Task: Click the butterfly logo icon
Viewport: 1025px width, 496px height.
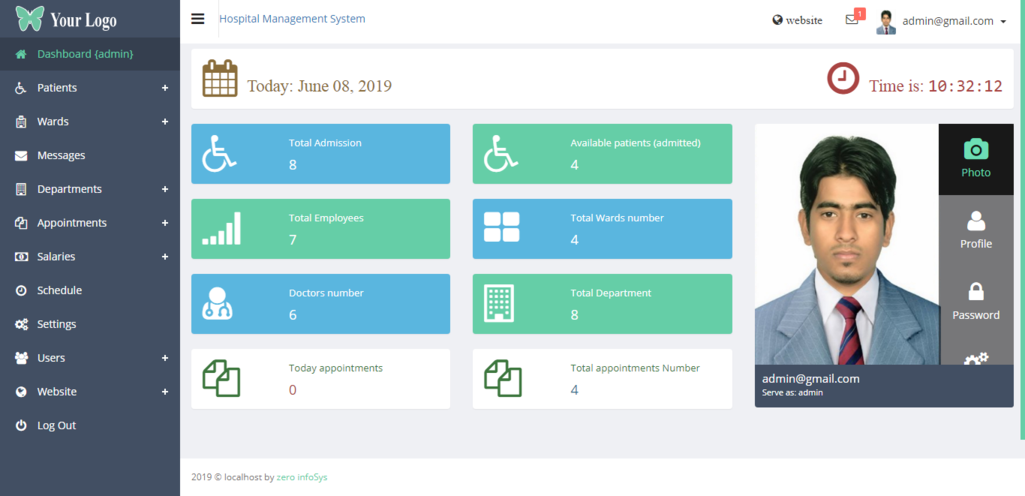Action: tap(29, 19)
